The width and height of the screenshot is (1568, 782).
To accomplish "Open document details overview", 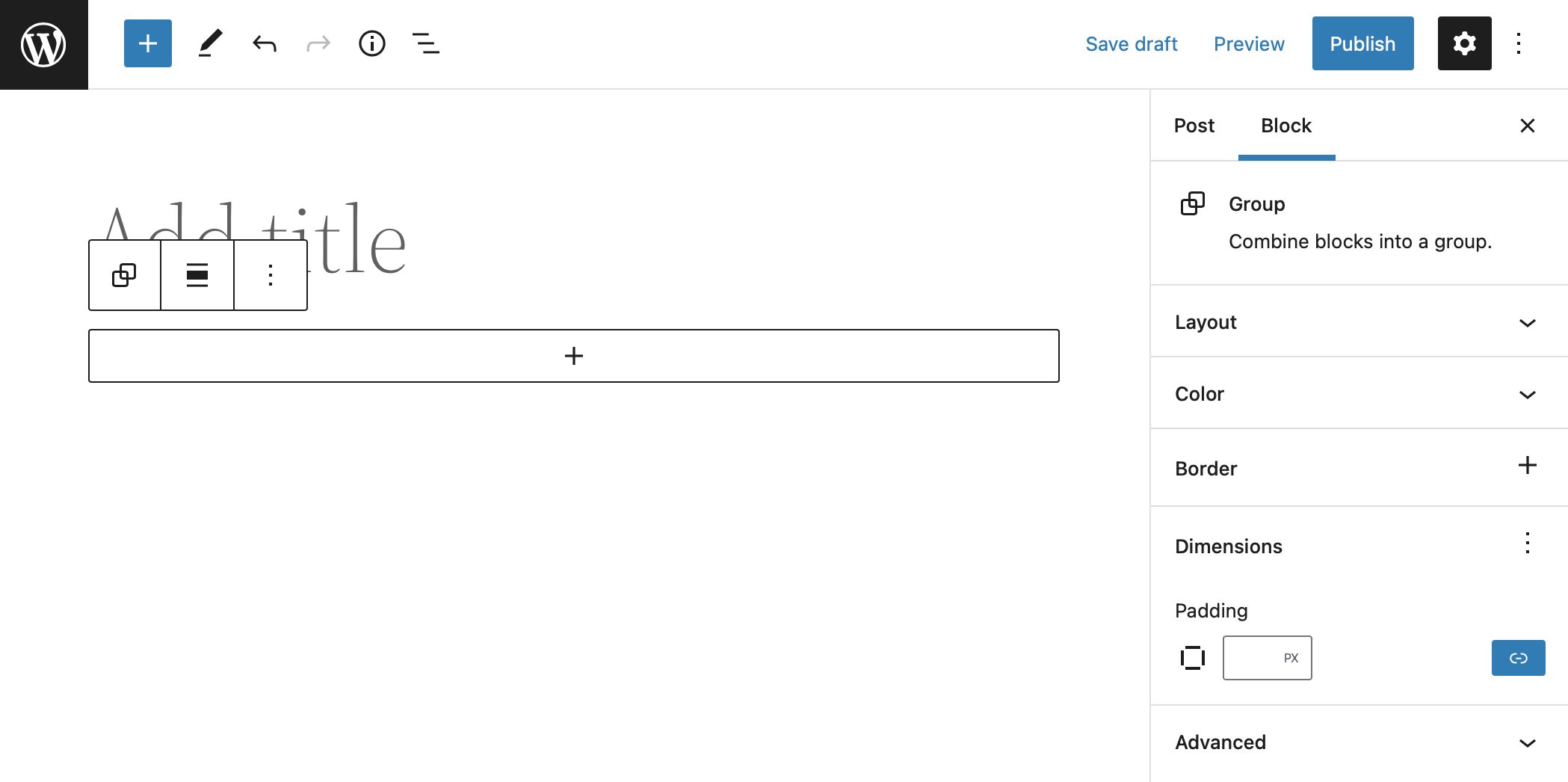I will click(x=371, y=43).
